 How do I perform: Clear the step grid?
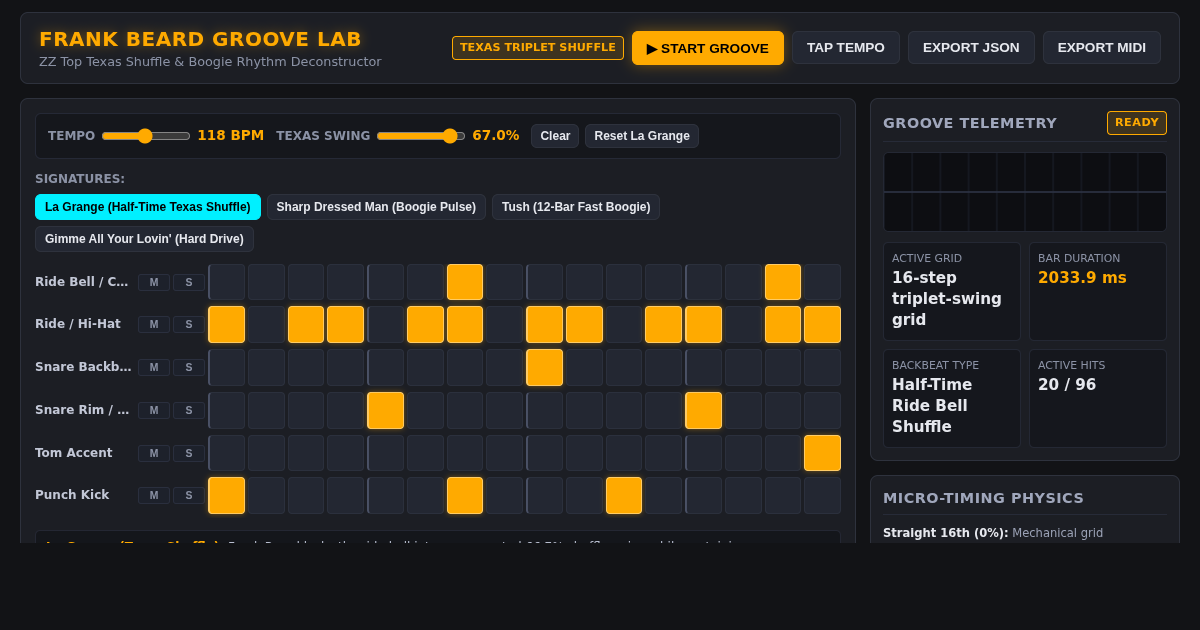[555, 136]
